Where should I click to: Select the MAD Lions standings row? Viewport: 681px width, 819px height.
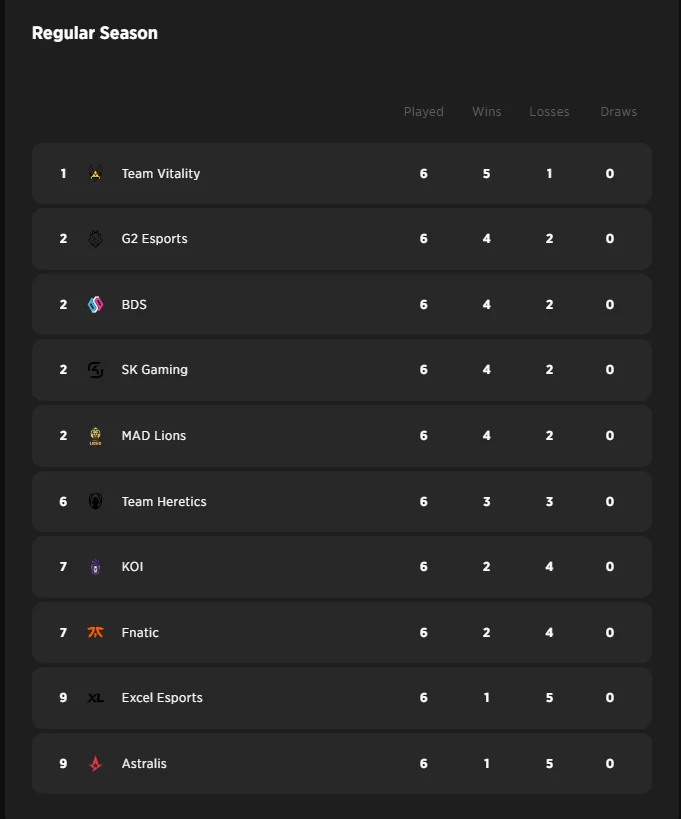click(340, 435)
